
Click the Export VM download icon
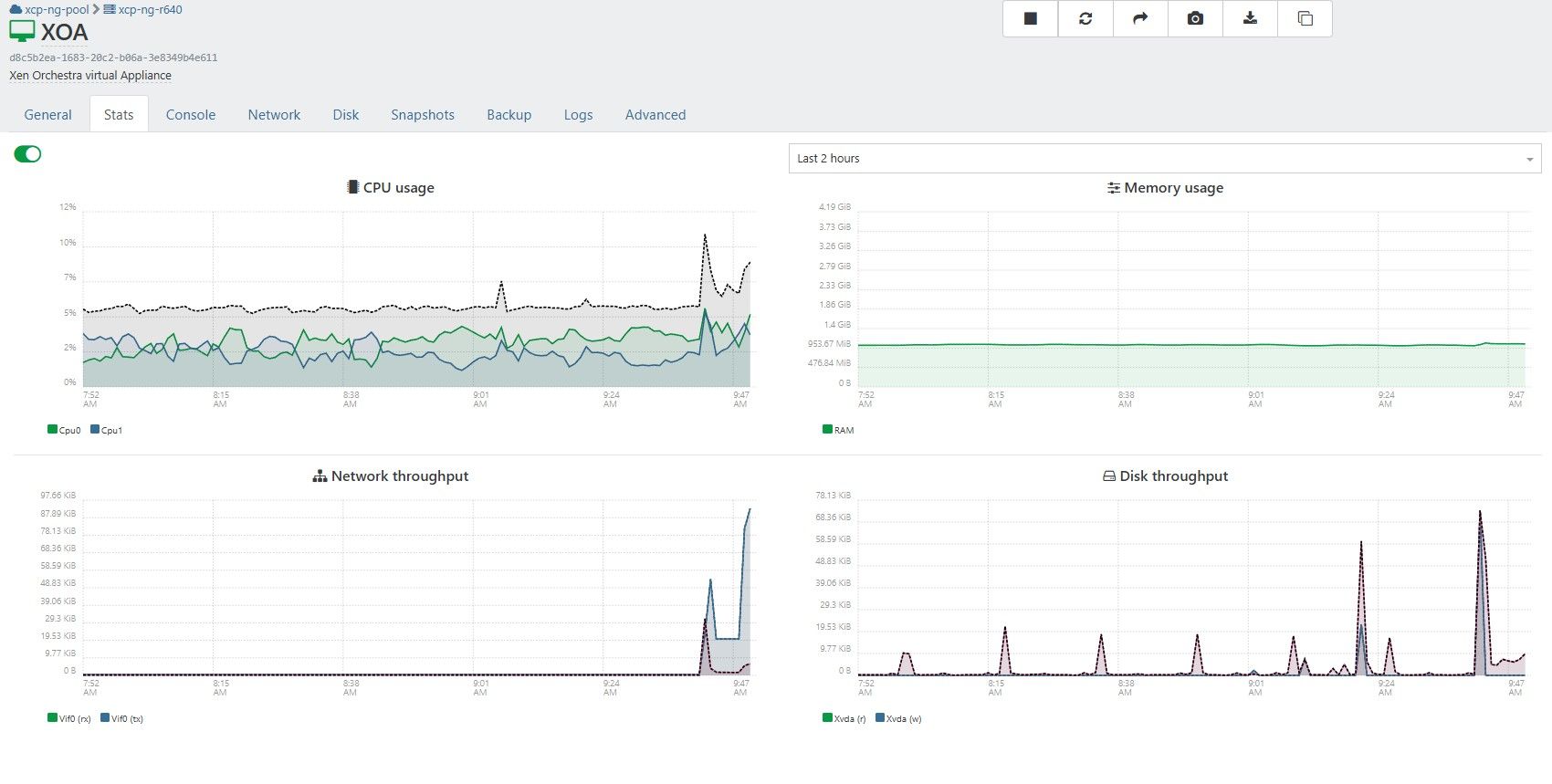(x=1250, y=18)
